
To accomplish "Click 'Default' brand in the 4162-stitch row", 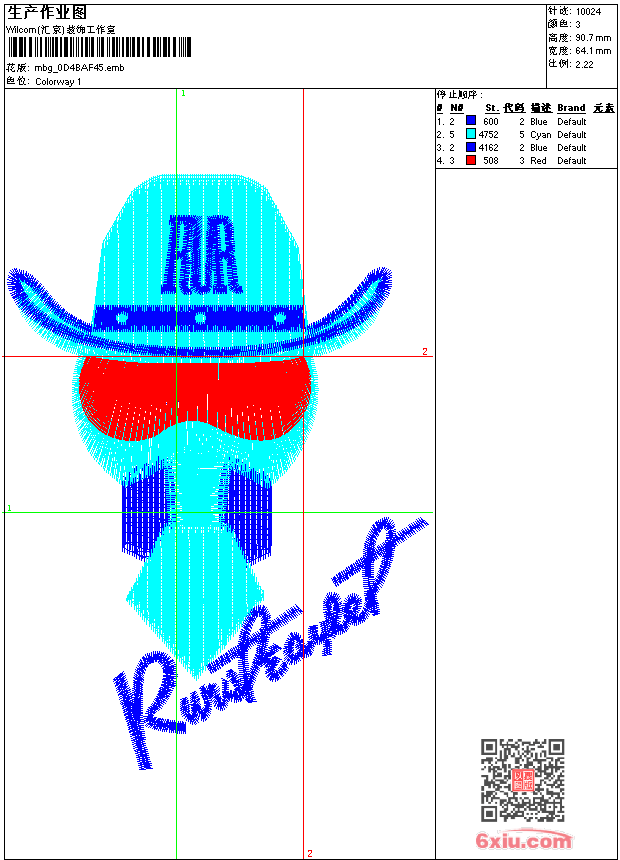I will tap(572, 148).
